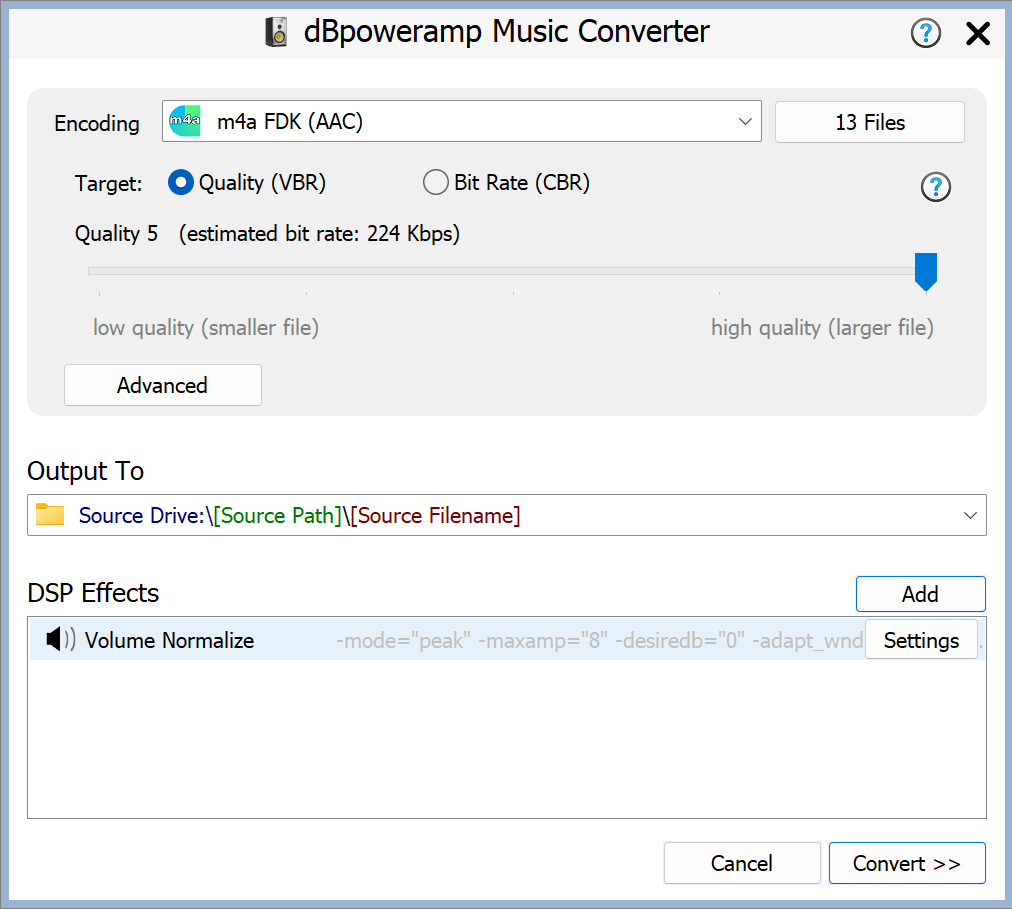Screen dimensions: 1012x909
Task: Open Volume Normalize Settings
Action: click(x=920, y=640)
